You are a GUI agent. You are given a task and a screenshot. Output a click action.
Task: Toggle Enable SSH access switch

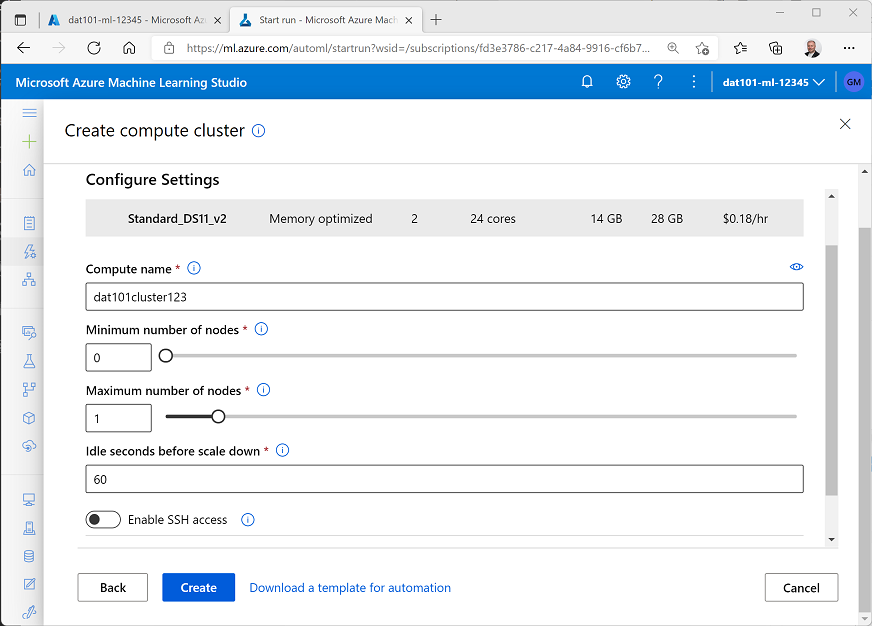(103, 519)
